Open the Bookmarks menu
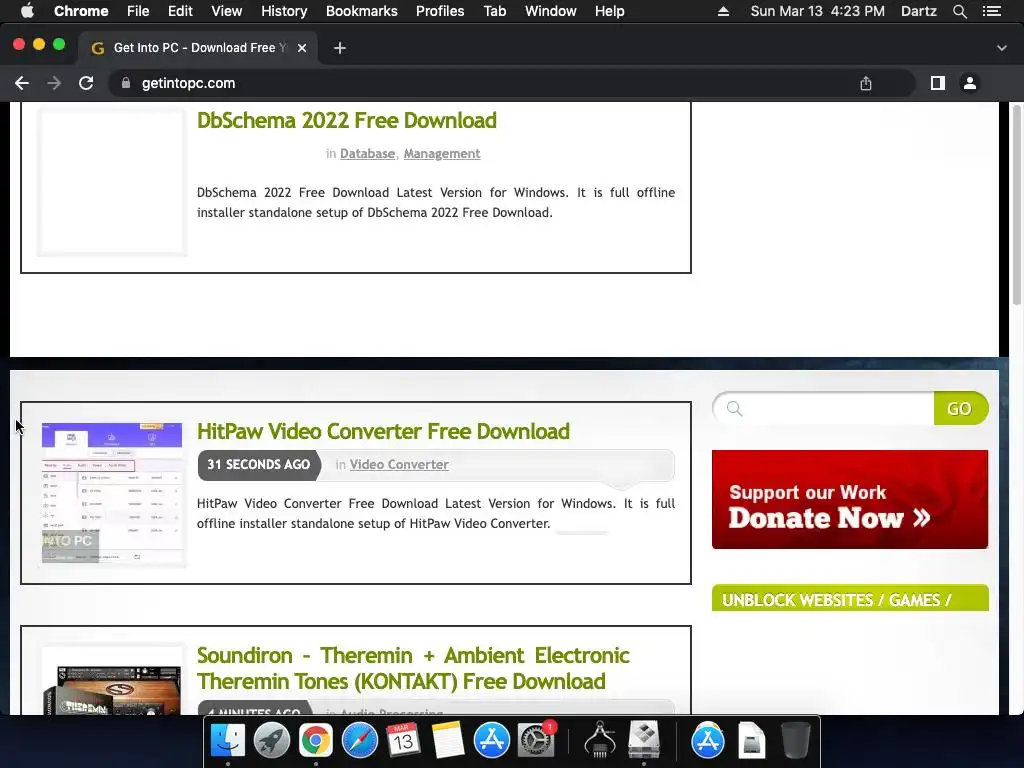 tap(362, 11)
